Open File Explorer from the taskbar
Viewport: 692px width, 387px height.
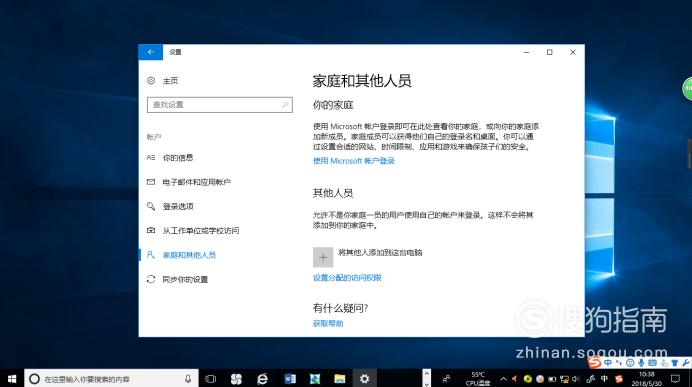(x=339, y=379)
